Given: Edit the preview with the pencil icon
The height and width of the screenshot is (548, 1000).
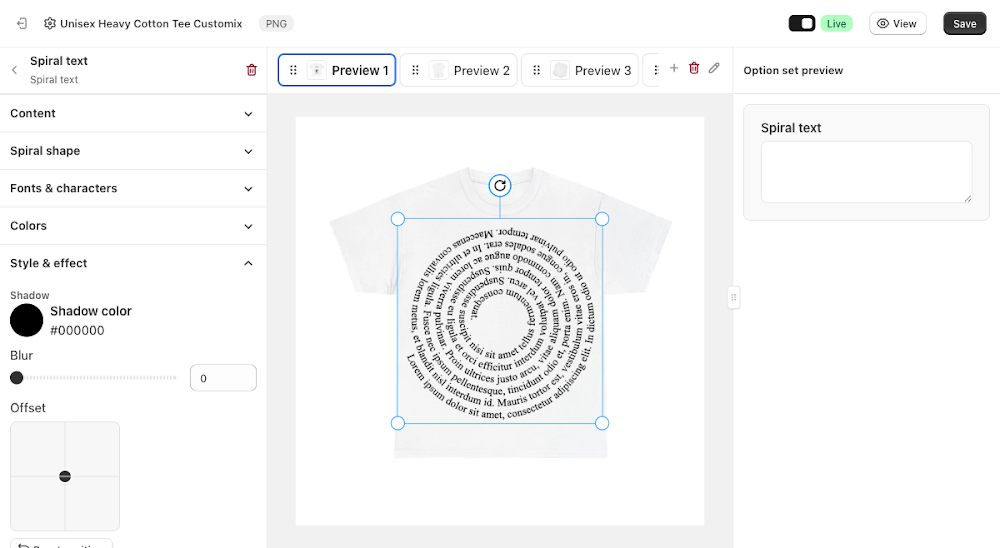Looking at the screenshot, I should [x=714, y=68].
